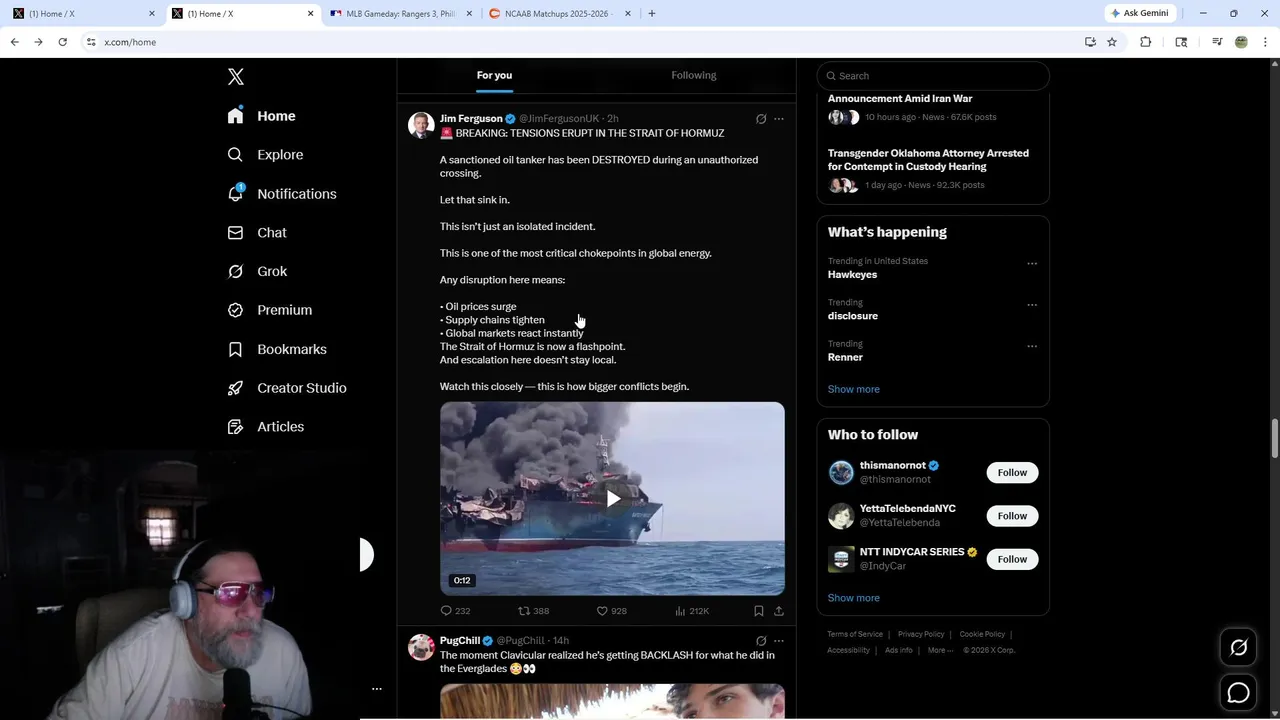The width and height of the screenshot is (1280, 720).
Task: Open Privacy Policy link
Action: [x=921, y=634]
